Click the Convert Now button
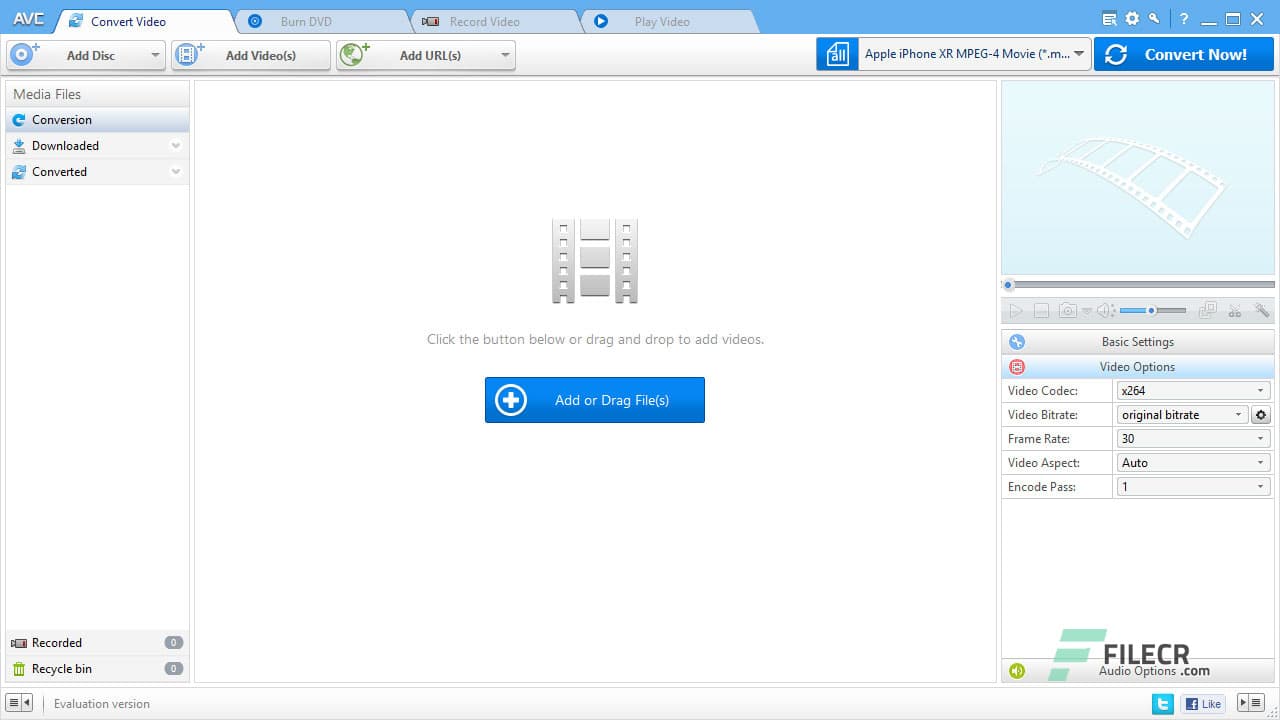Image resolution: width=1280 pixels, height=720 pixels. pyautogui.click(x=1184, y=54)
